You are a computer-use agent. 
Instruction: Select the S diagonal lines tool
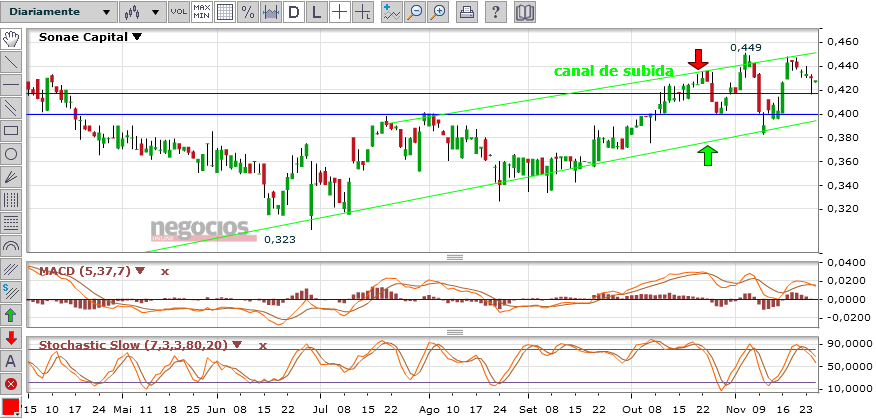point(11,292)
